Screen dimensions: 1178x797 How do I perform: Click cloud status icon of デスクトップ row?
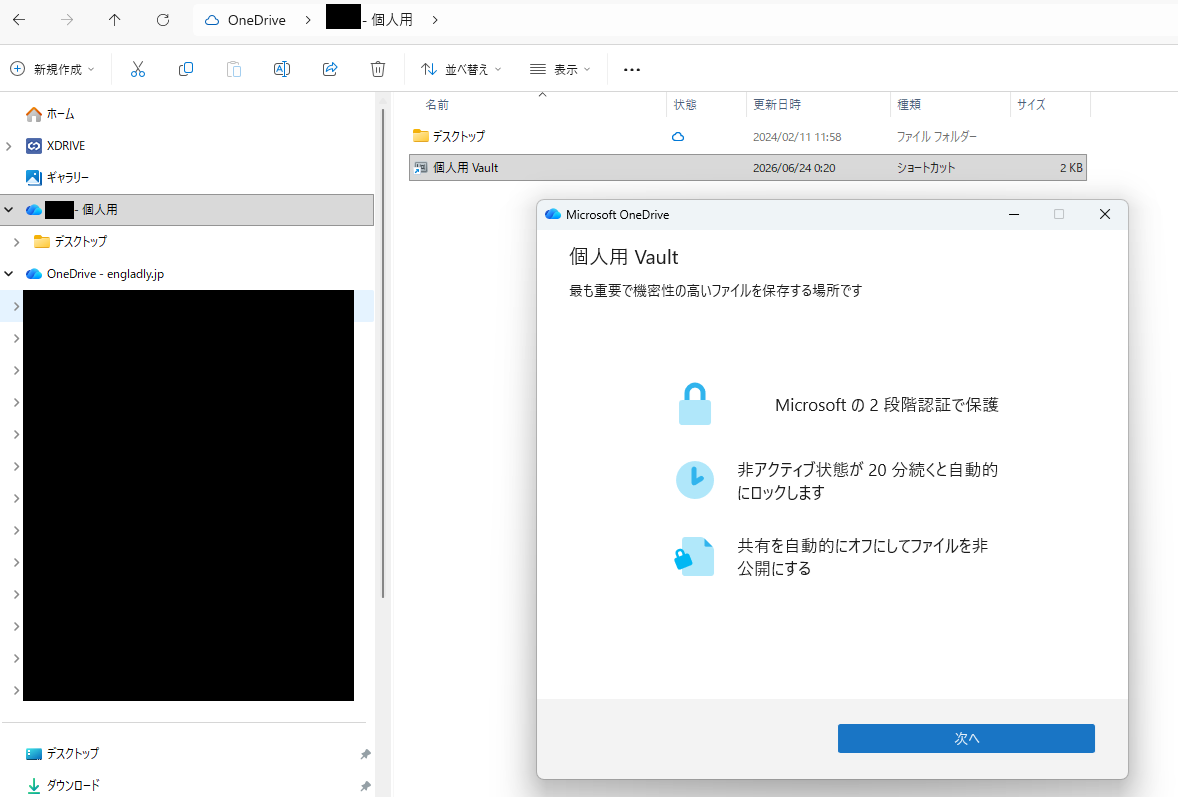(x=678, y=137)
